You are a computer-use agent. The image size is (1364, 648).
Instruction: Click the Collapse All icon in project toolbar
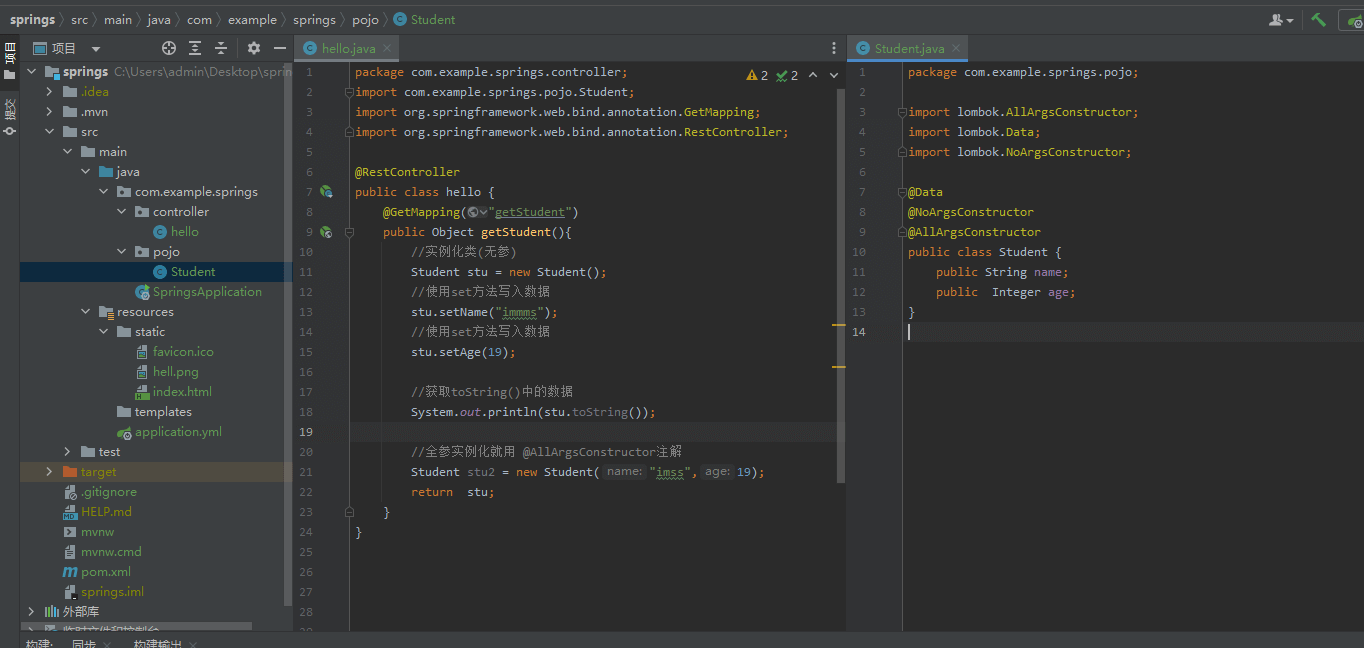tap(221, 48)
